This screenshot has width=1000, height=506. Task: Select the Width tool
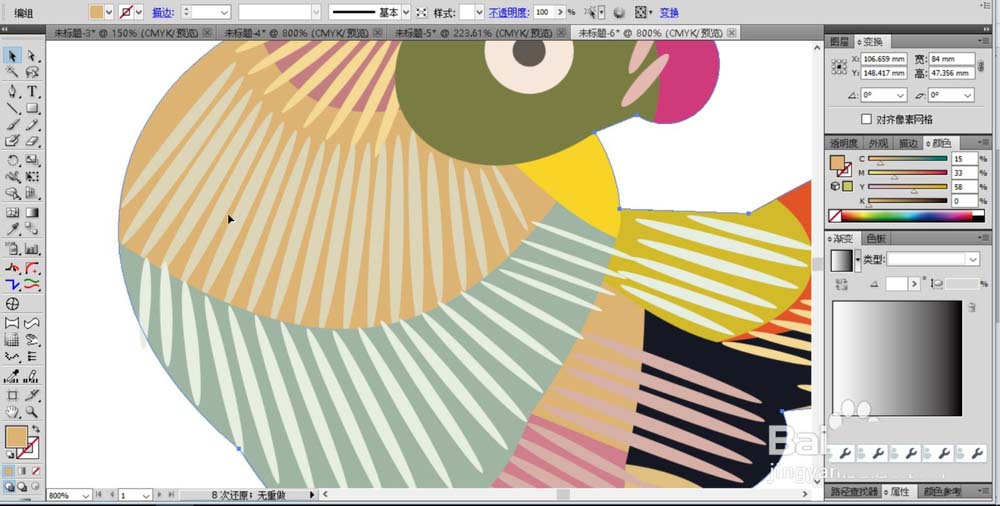(12, 177)
